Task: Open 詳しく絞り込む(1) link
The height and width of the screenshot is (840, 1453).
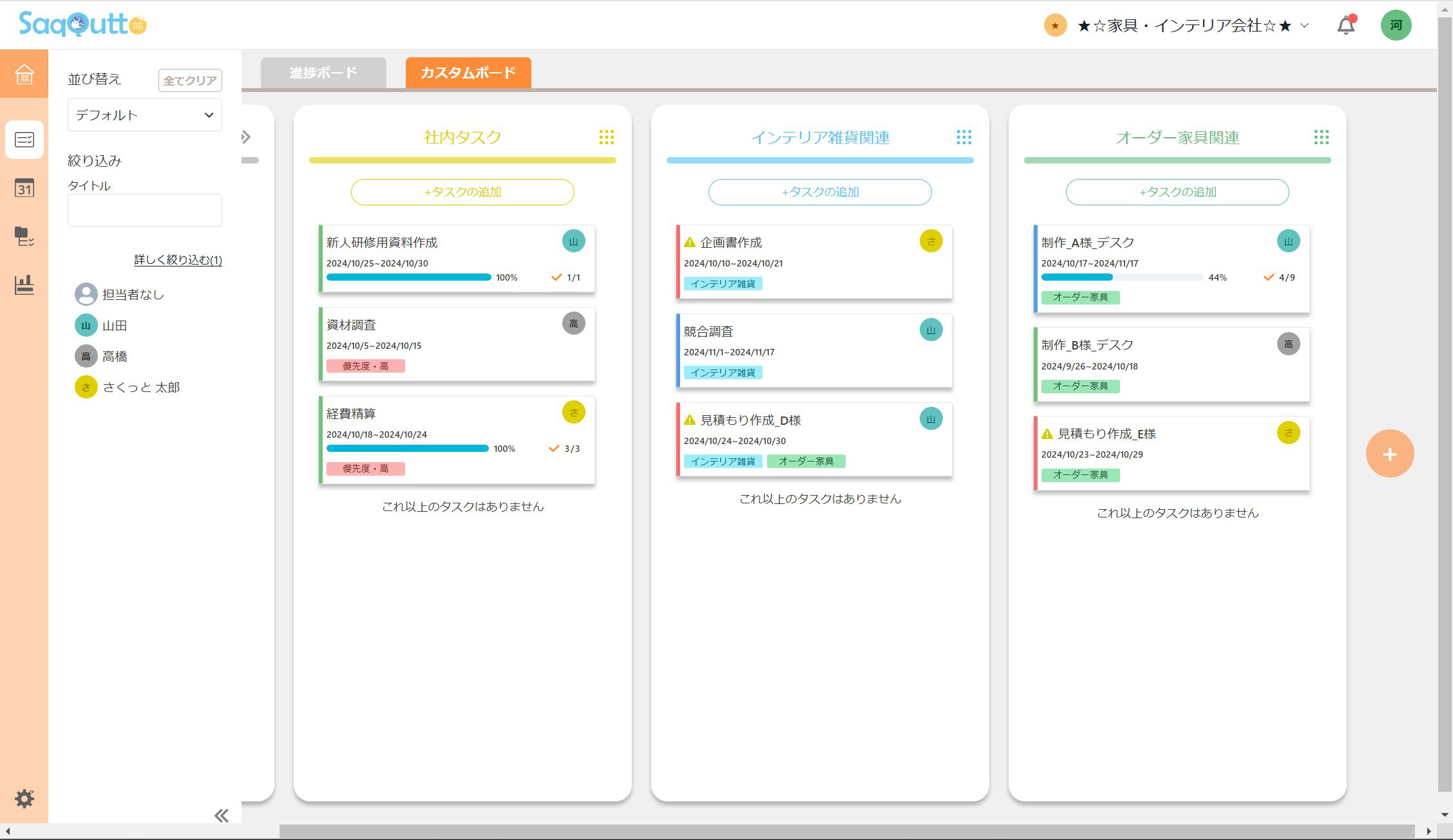Action: pyautogui.click(x=178, y=260)
